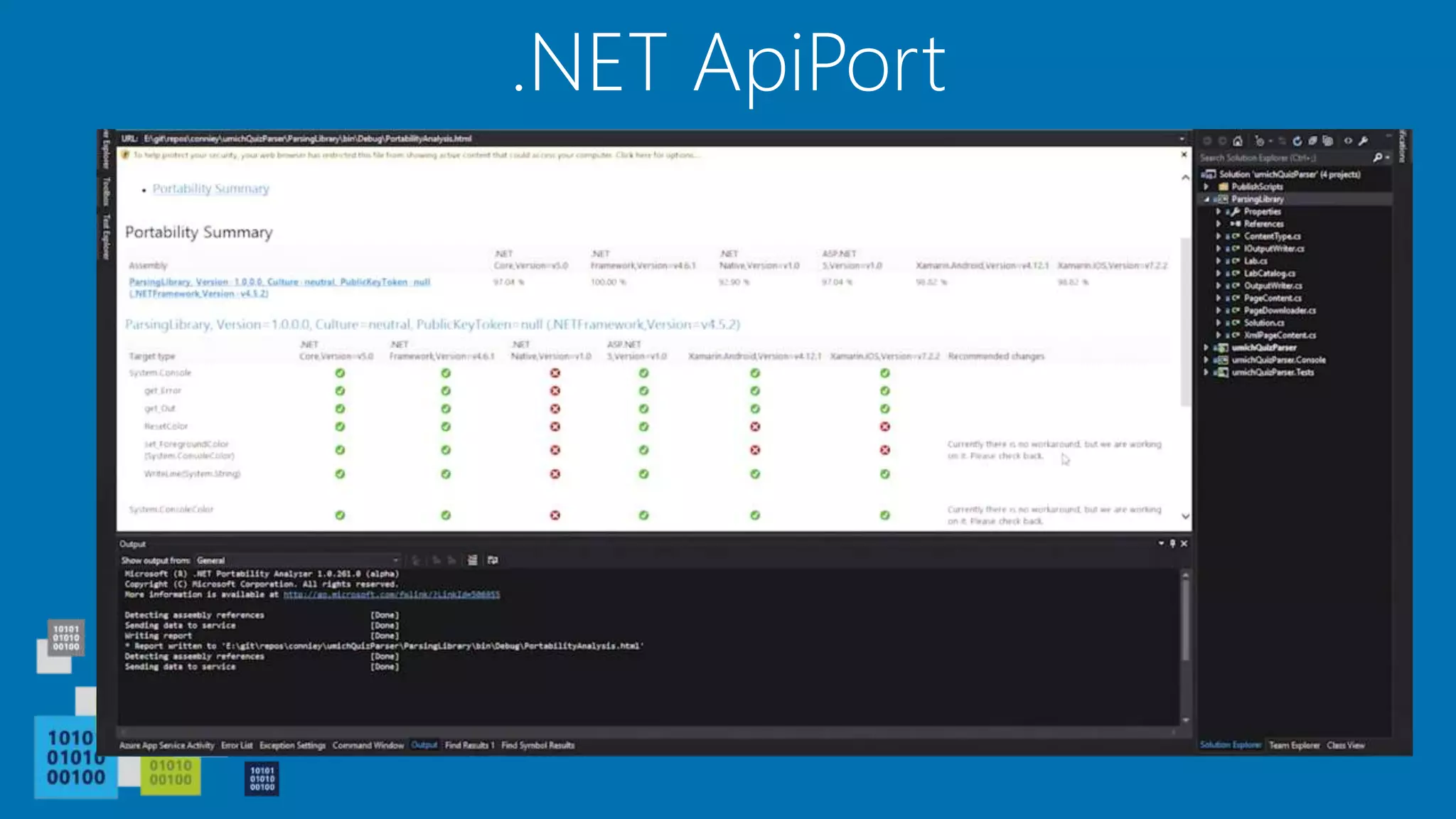Open the 'Show output from' General dropdown

tap(298, 560)
